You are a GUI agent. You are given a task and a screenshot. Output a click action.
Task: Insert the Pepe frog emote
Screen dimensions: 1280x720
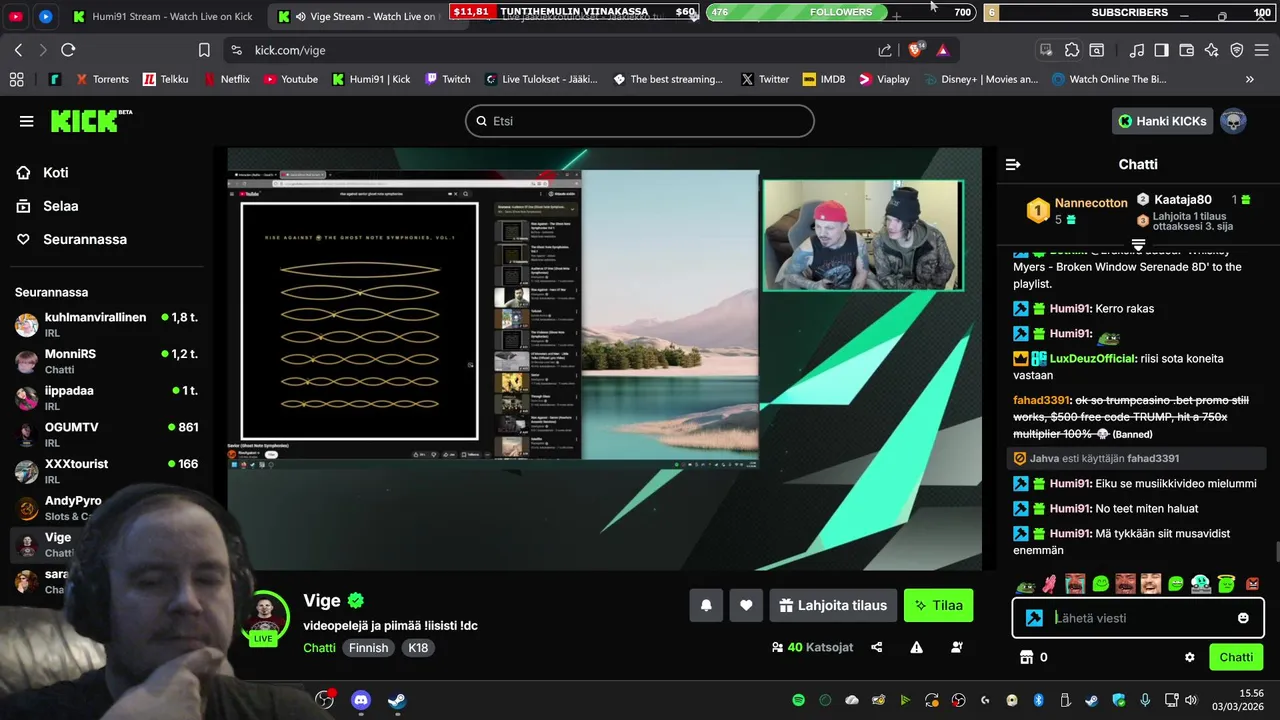click(x=1024, y=584)
